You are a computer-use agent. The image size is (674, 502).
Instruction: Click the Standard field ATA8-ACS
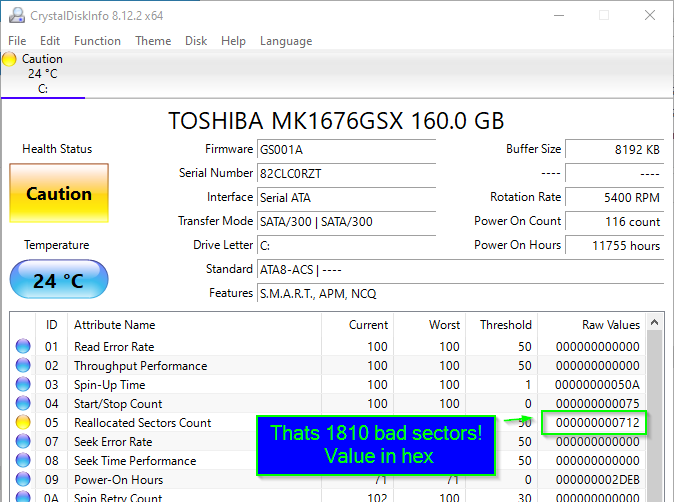coord(460,270)
